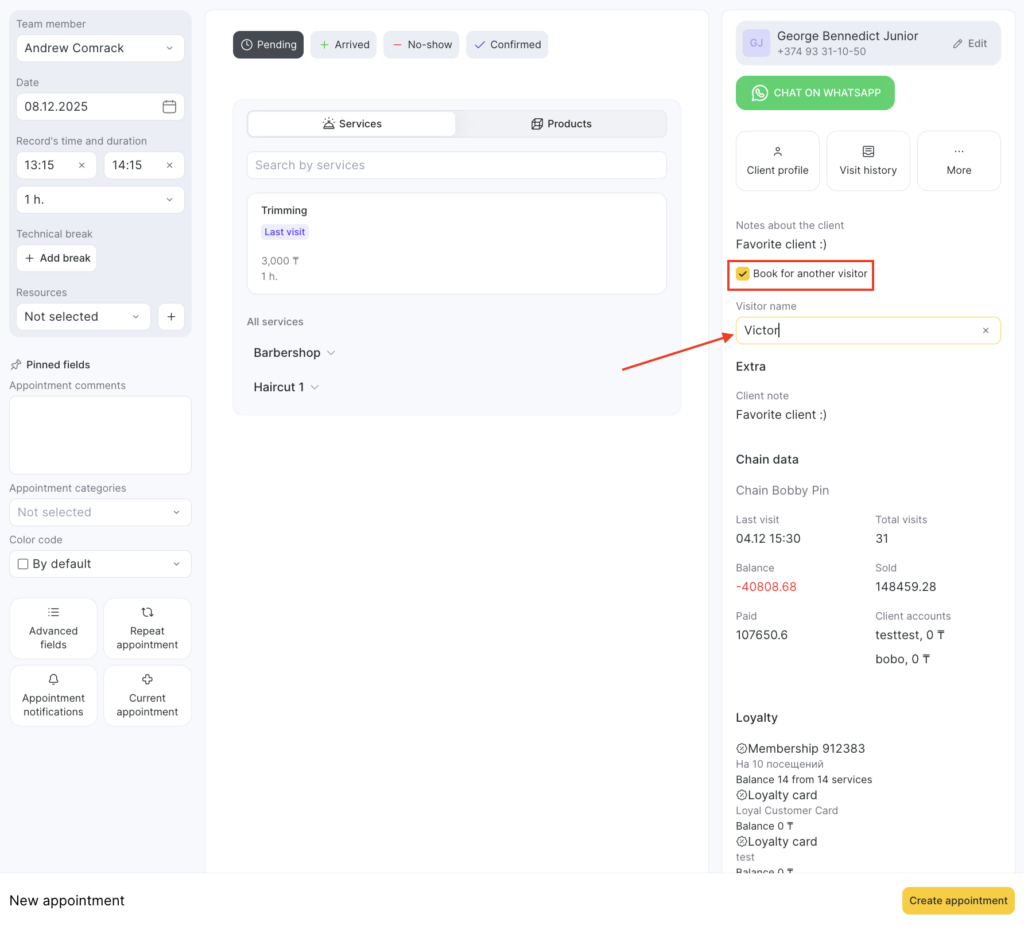Open Appointment notifications

[53, 695]
